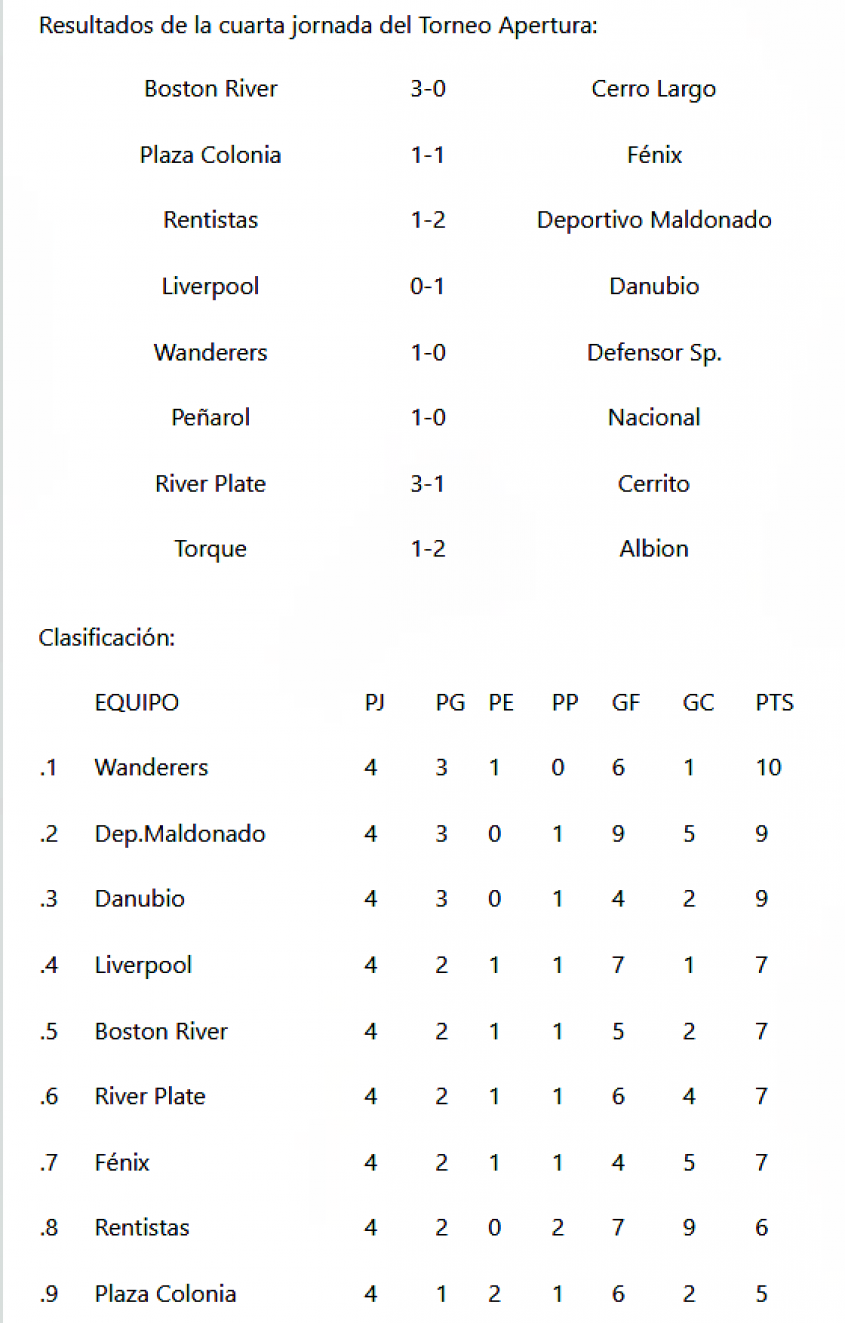The width and height of the screenshot is (845, 1323).
Task: Click Deportivo Maldonado in the results list
Action: [654, 220]
